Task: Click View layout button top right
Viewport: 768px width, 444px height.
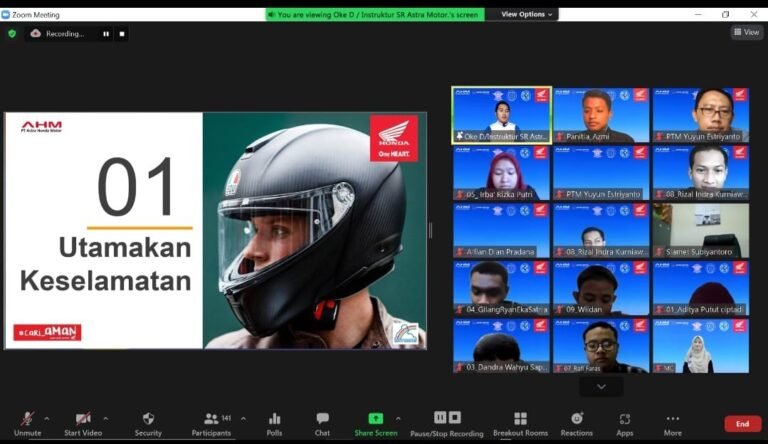Action: pyautogui.click(x=746, y=32)
